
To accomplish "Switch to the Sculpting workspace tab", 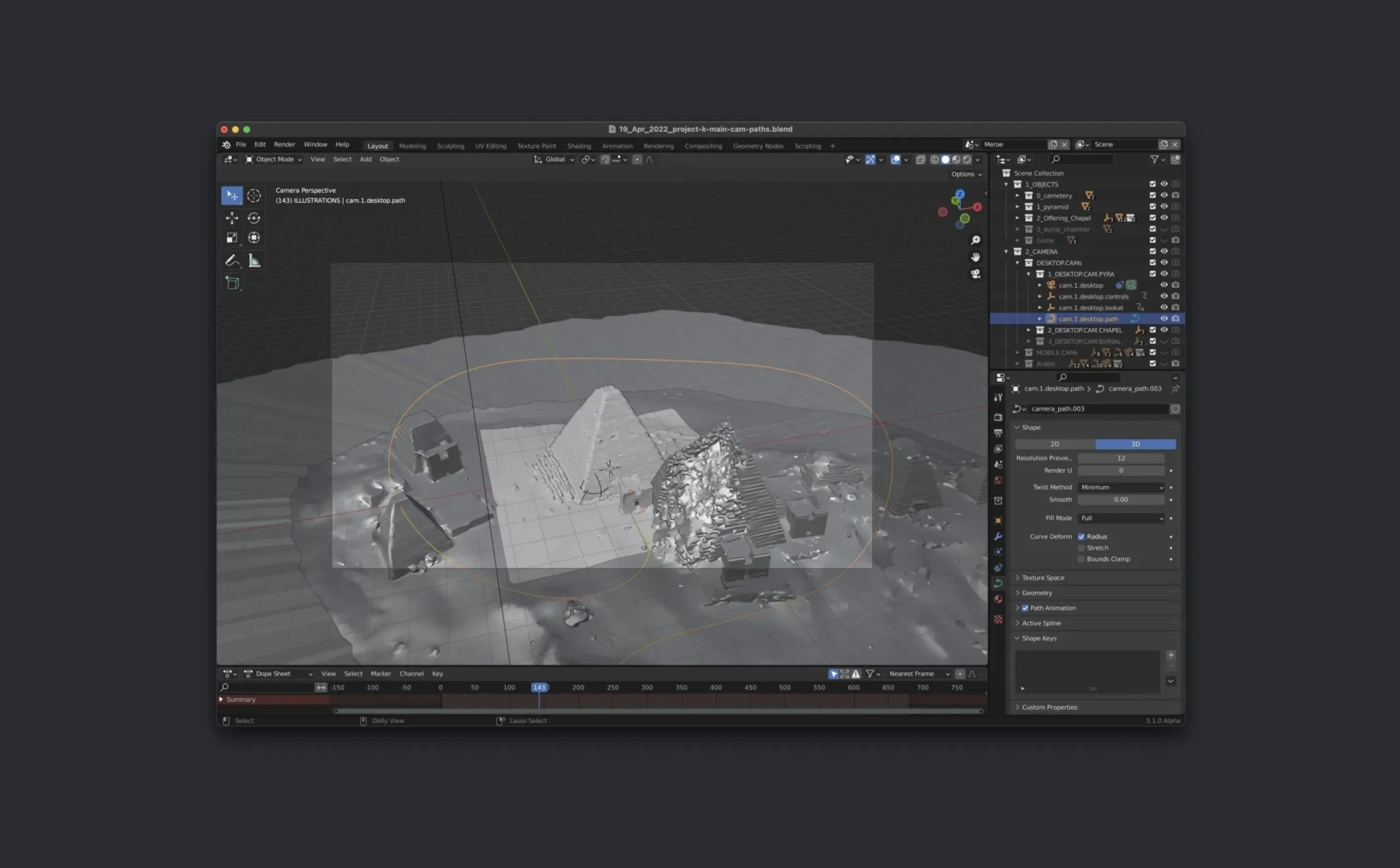I will pyautogui.click(x=450, y=146).
